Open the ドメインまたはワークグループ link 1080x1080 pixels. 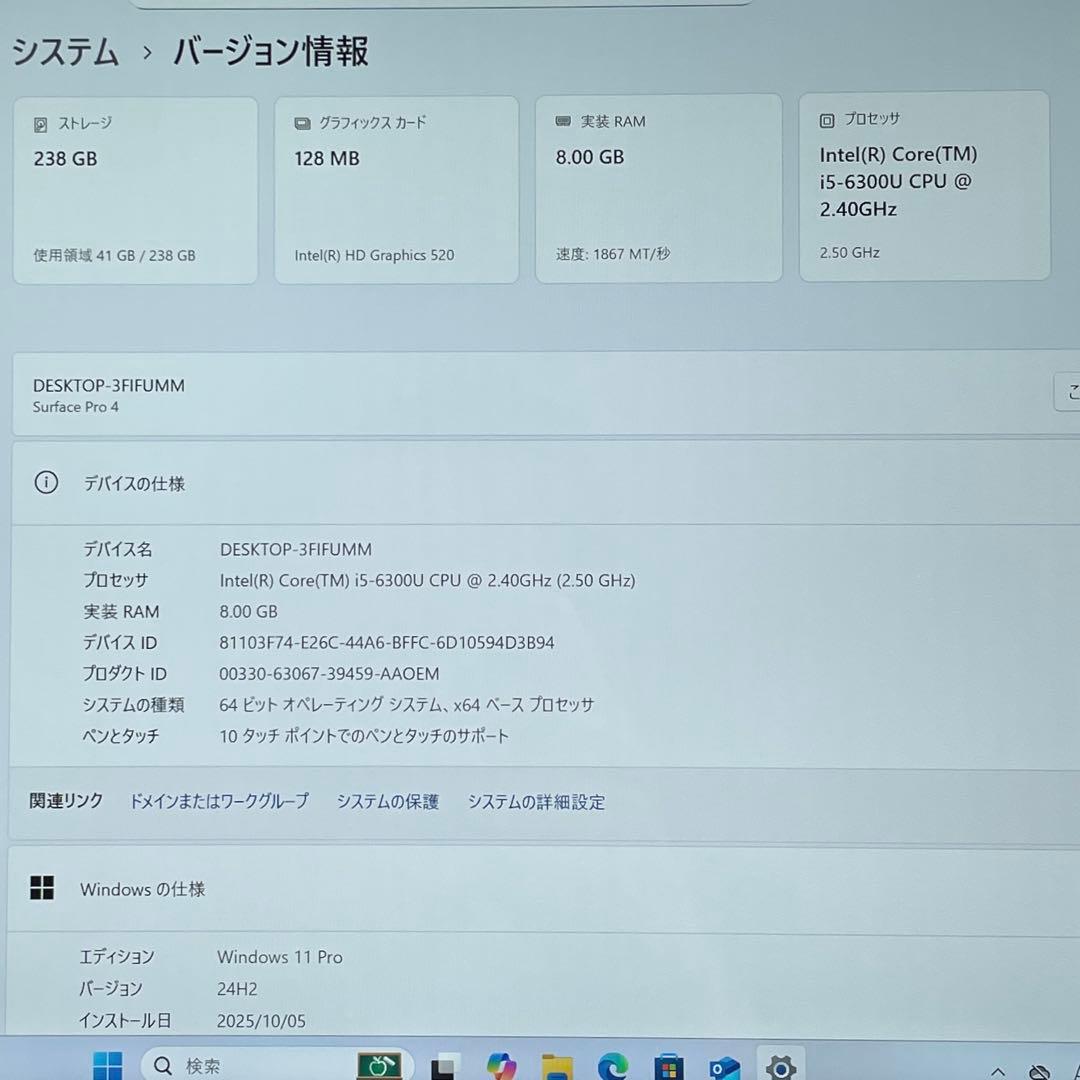click(218, 801)
